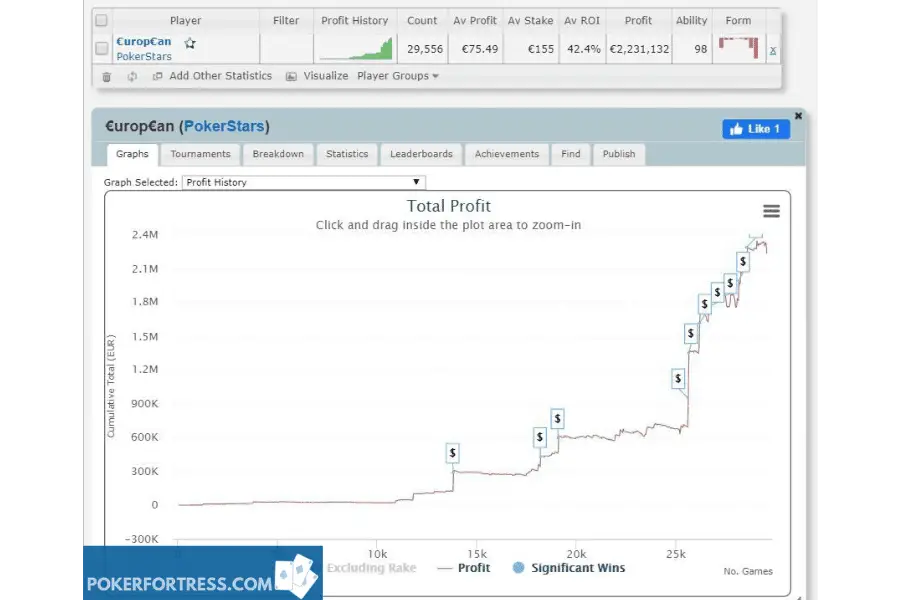The height and width of the screenshot is (600, 900).
Task: Sort by Ability column header
Action: click(691, 21)
